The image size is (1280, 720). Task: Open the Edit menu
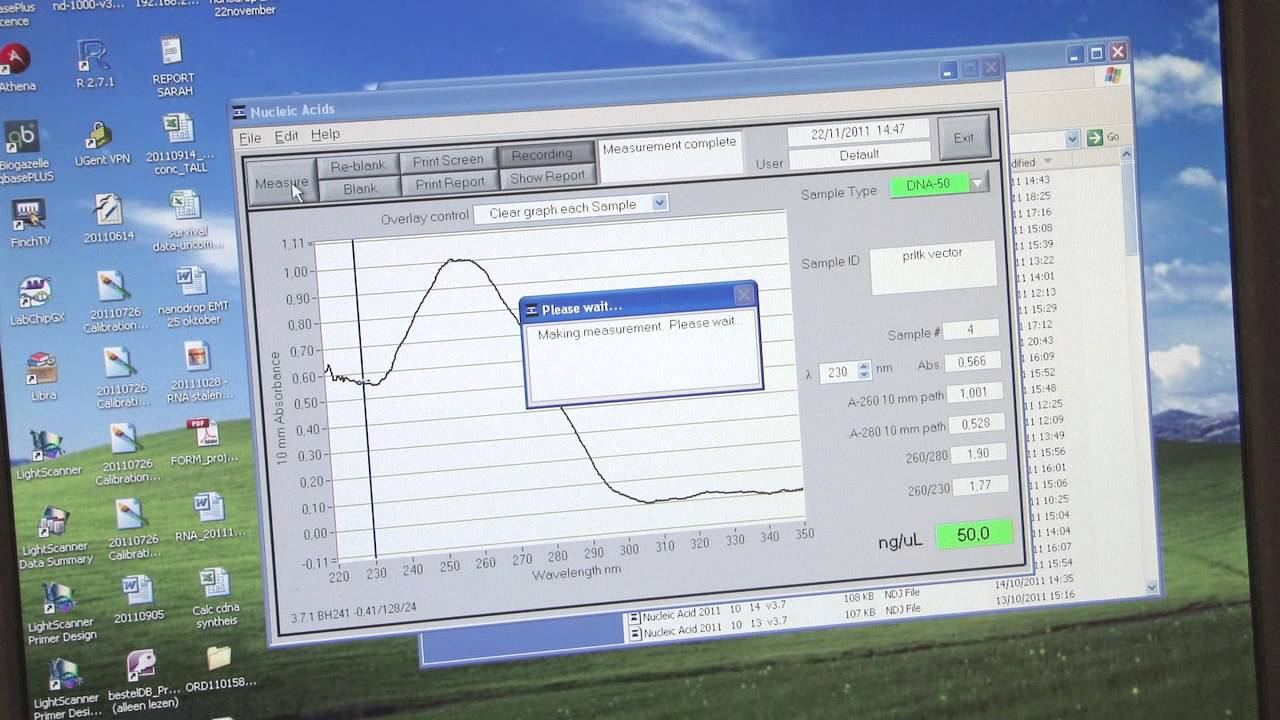point(286,136)
